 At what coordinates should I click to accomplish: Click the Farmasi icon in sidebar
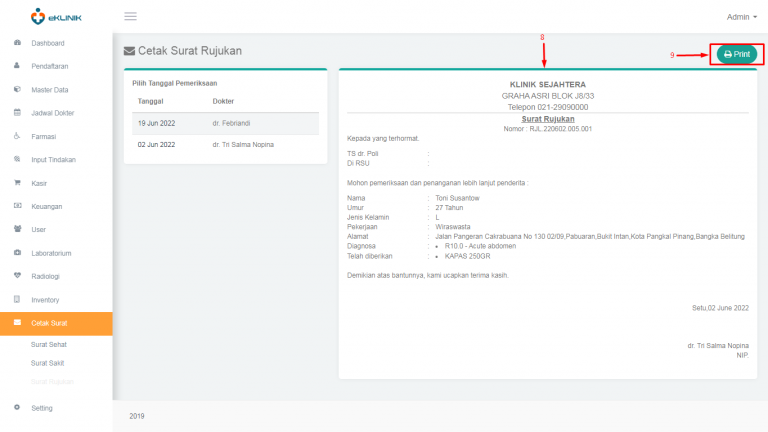click(x=17, y=136)
